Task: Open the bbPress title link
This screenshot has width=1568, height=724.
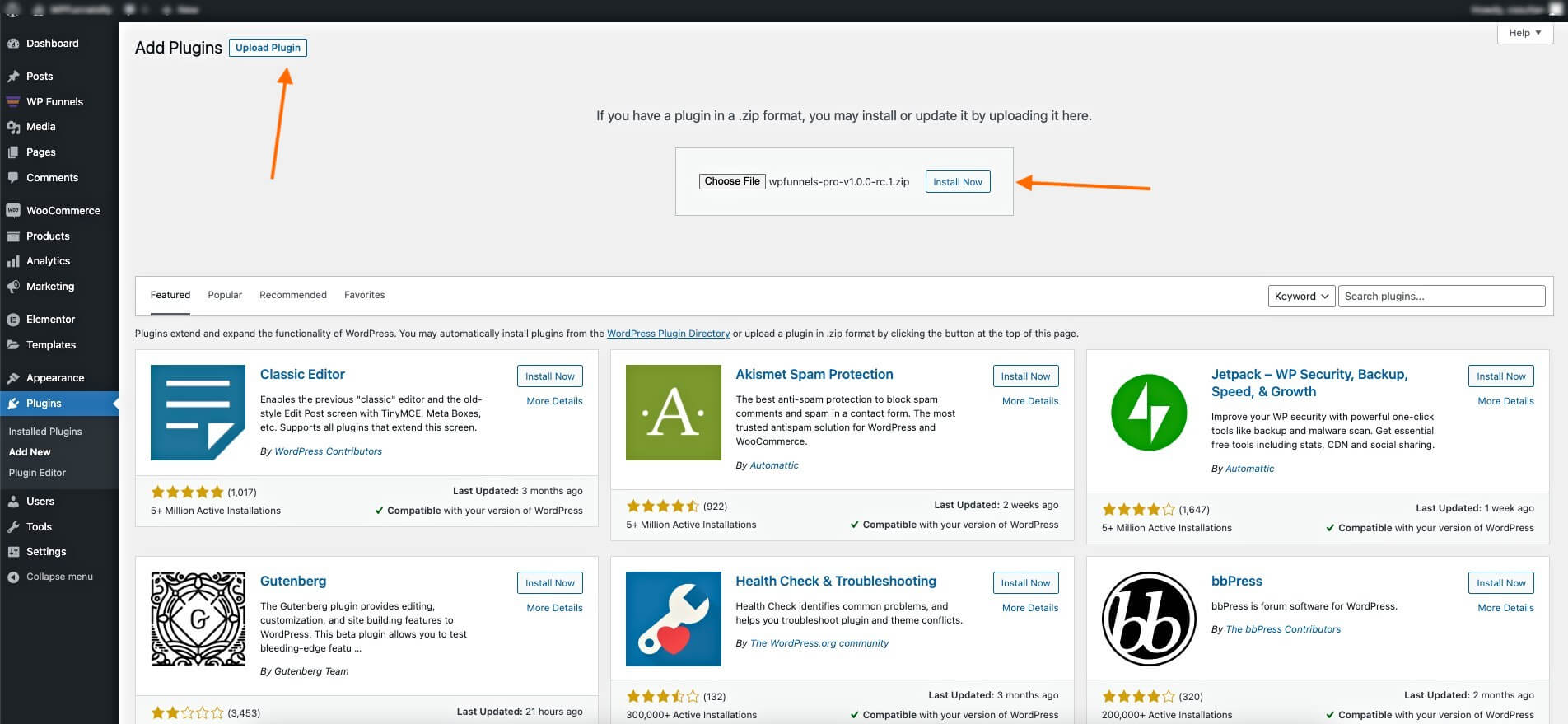Action: [x=1236, y=581]
